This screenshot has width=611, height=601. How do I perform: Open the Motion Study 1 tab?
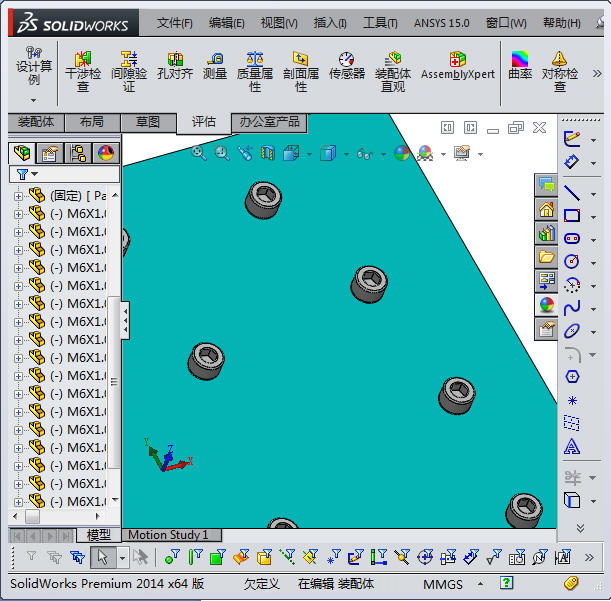[x=168, y=535]
